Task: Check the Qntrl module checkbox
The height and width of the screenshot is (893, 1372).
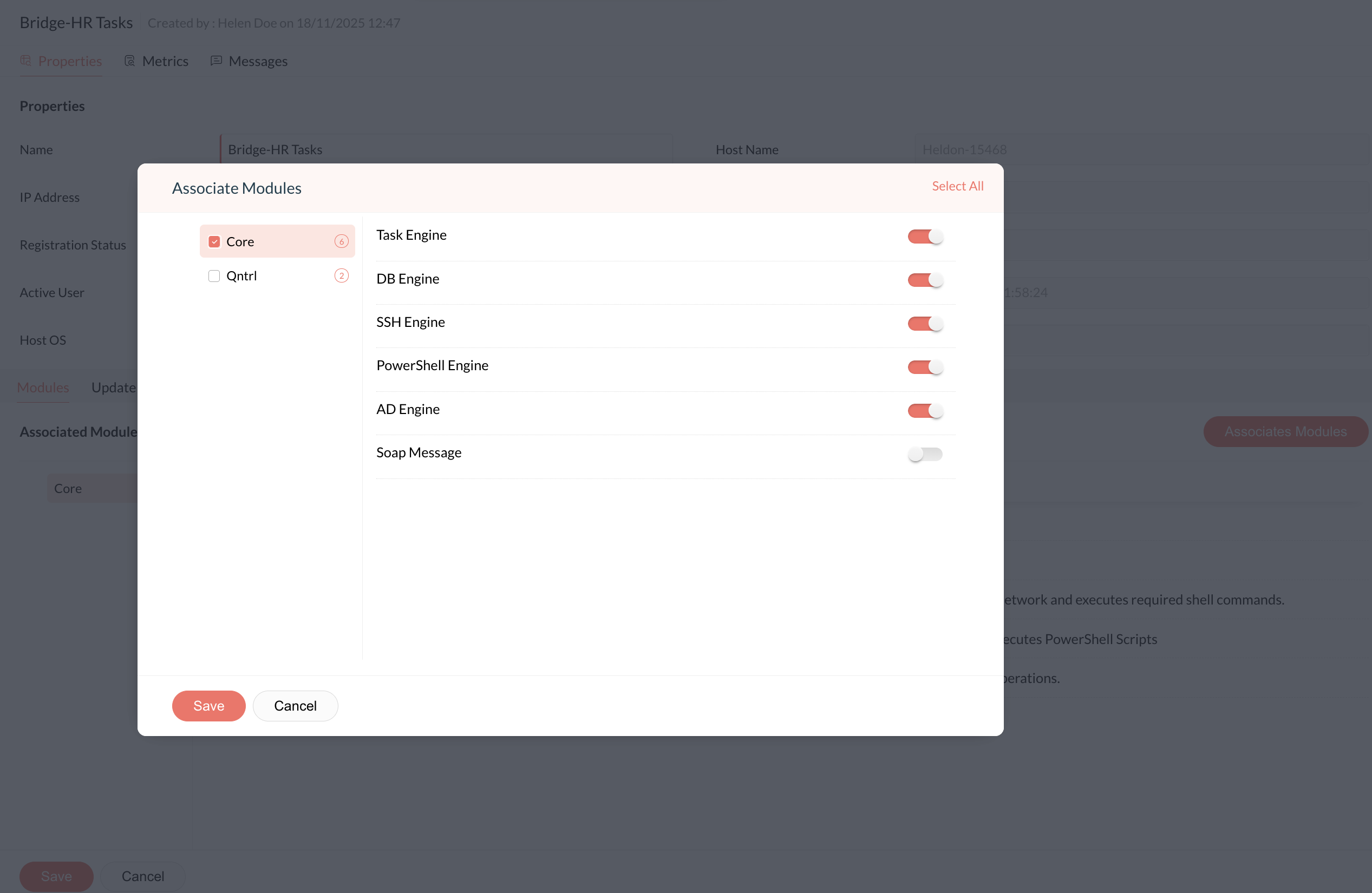Action: point(214,276)
